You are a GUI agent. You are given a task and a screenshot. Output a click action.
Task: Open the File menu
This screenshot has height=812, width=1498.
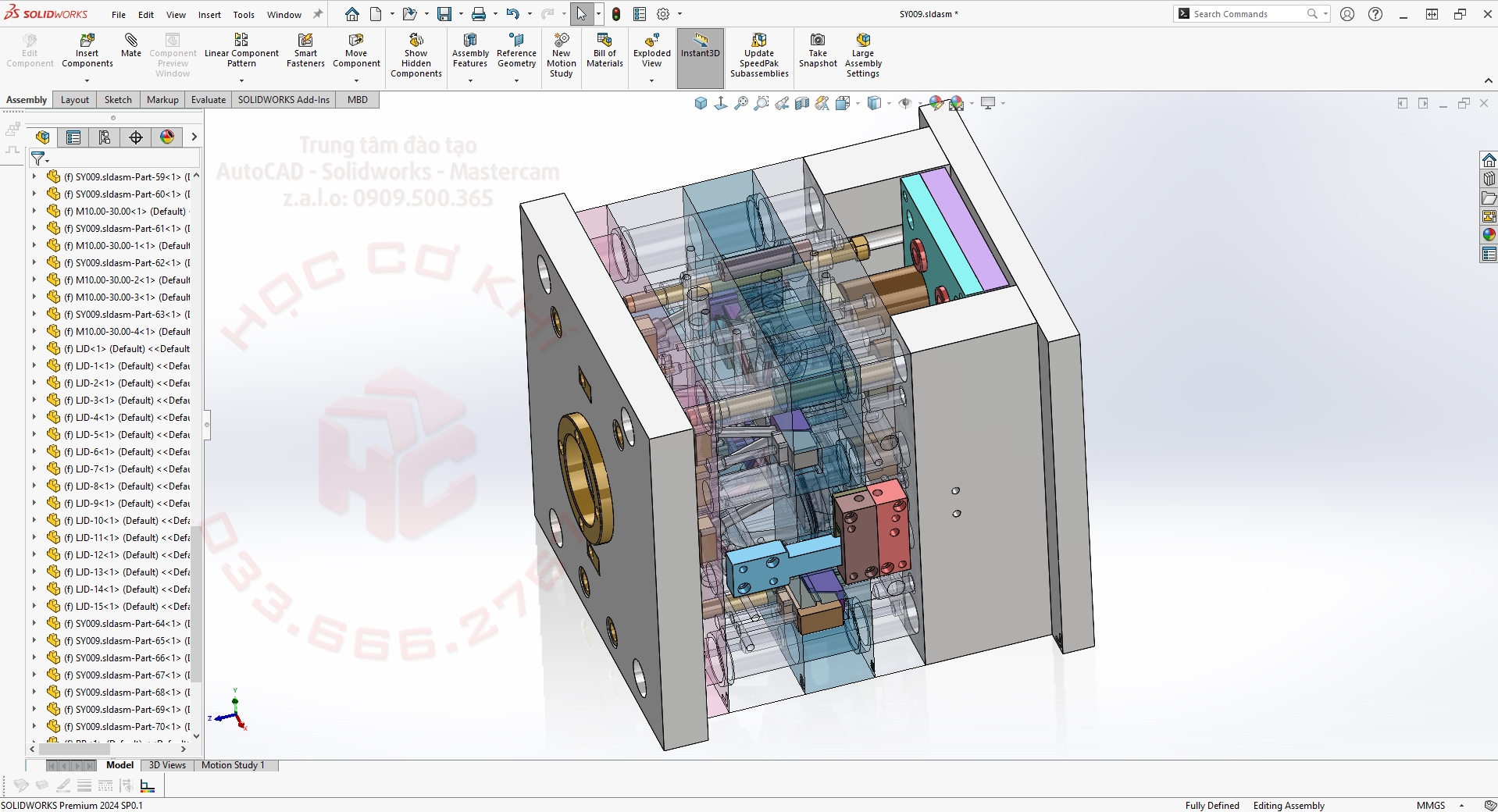click(x=119, y=15)
